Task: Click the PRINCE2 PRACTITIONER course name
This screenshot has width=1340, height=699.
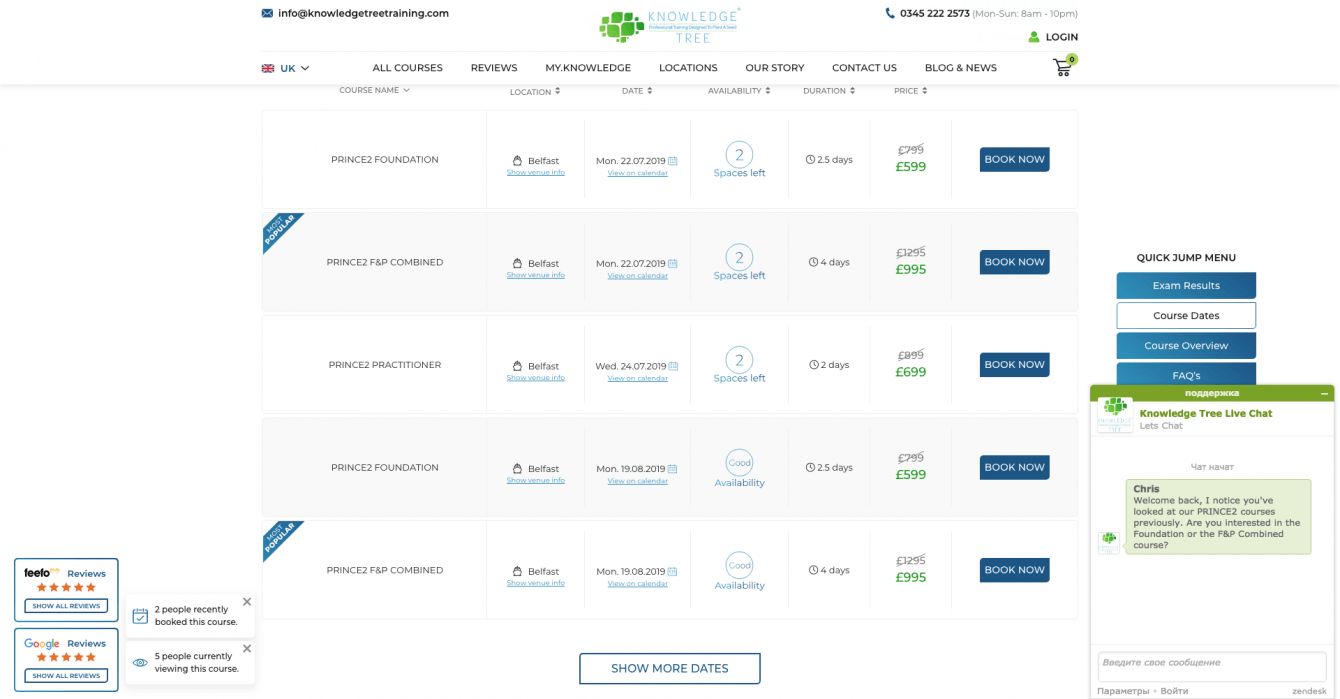Action: pos(385,365)
